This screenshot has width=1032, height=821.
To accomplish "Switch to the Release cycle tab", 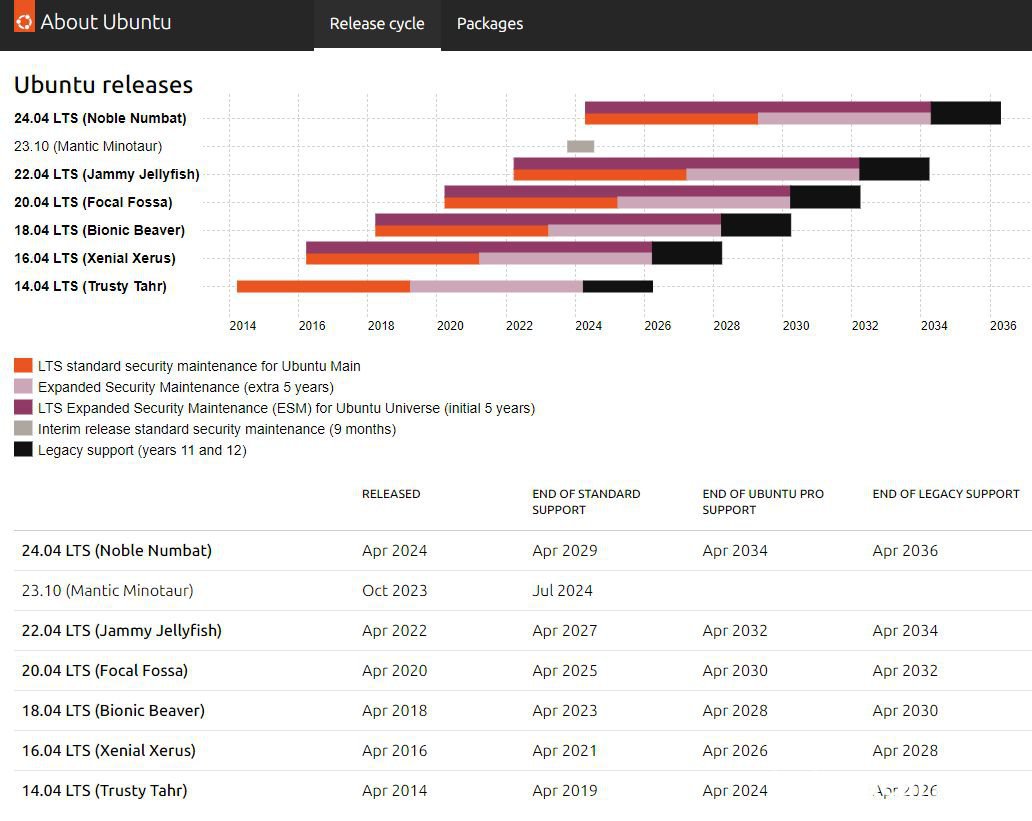I will click(x=377, y=24).
